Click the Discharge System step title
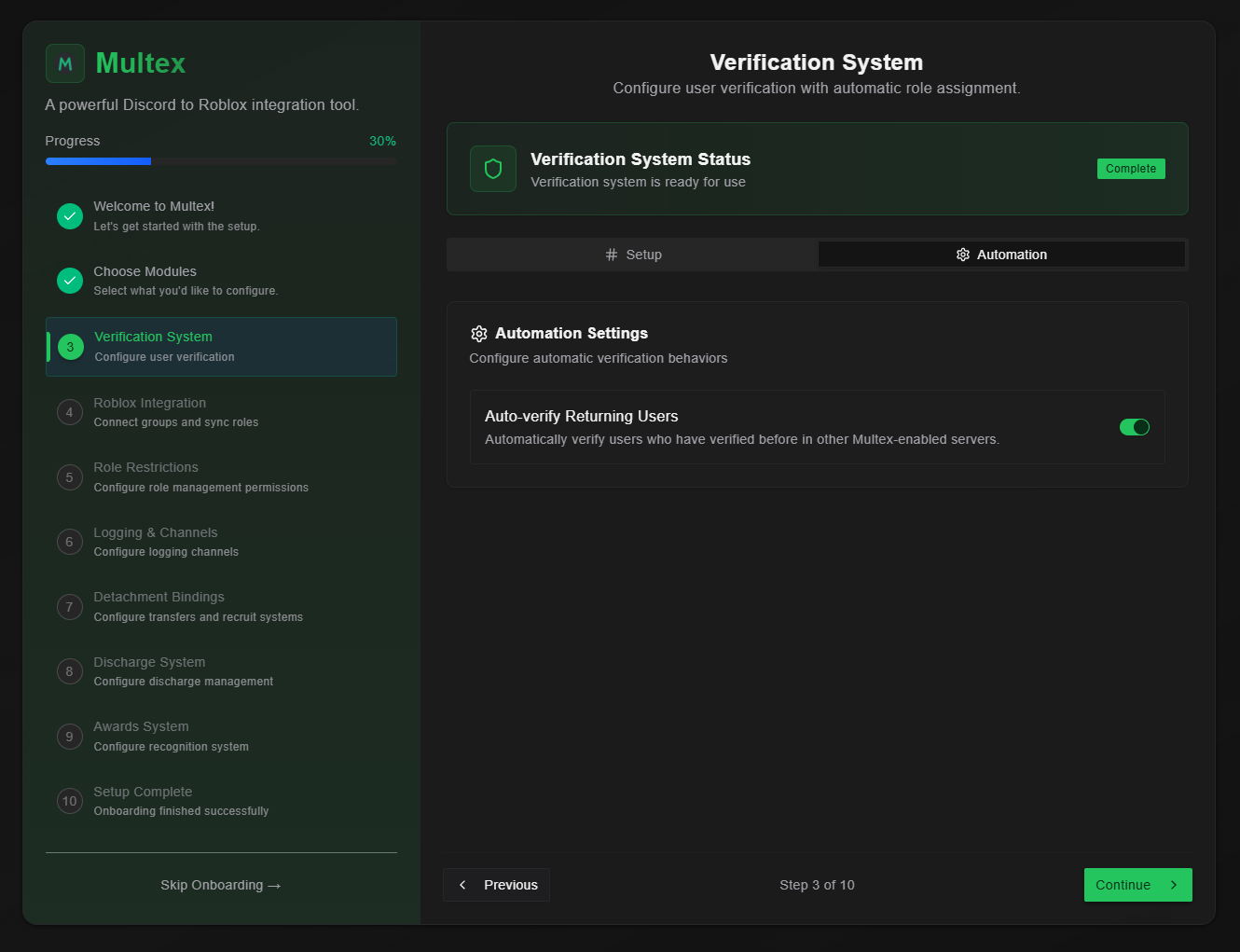The width and height of the screenshot is (1240, 952). pyautogui.click(x=149, y=662)
